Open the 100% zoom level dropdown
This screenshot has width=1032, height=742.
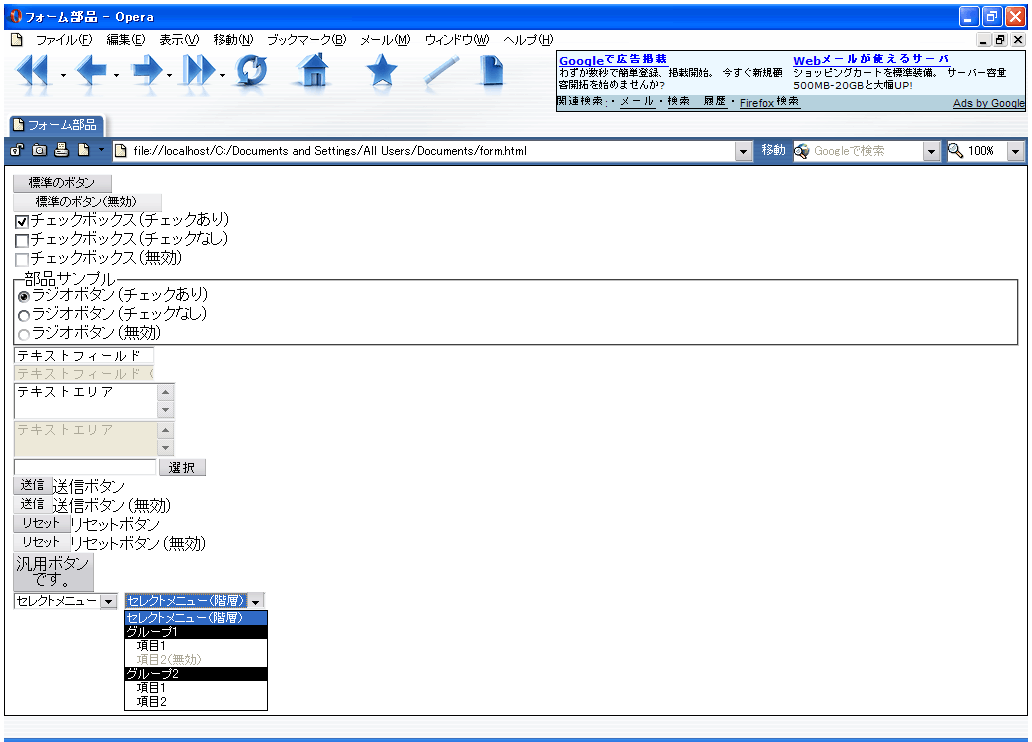[1016, 151]
